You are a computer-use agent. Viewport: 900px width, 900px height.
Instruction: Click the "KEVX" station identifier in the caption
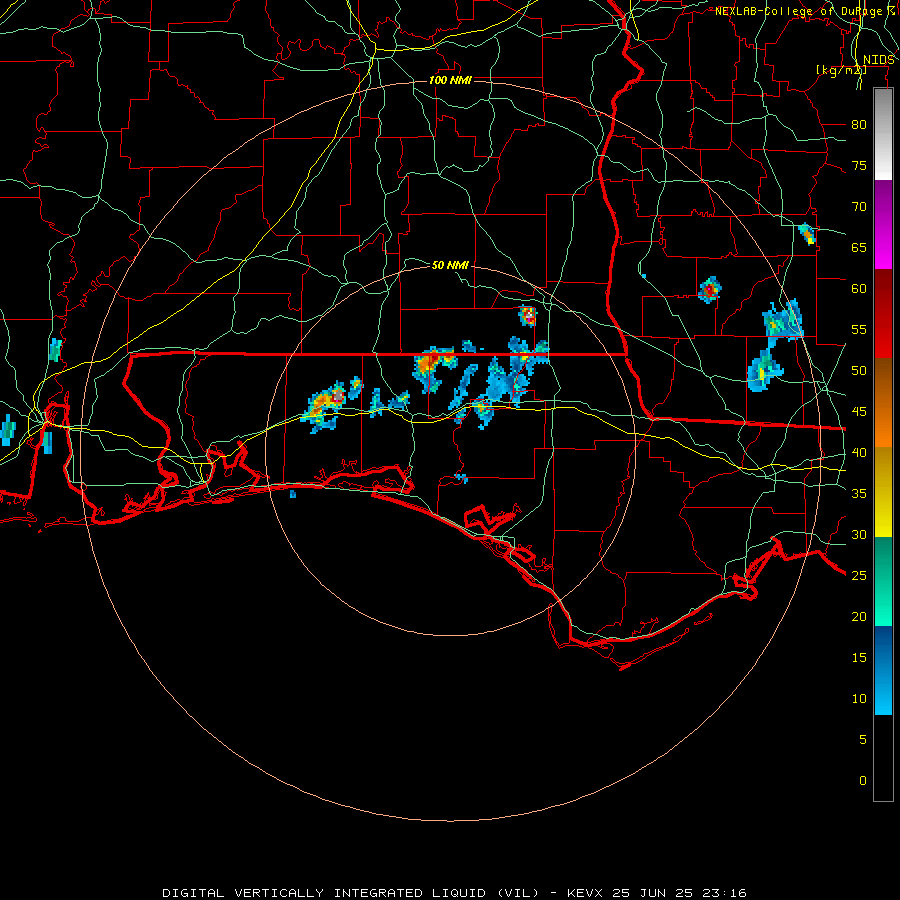click(x=586, y=893)
